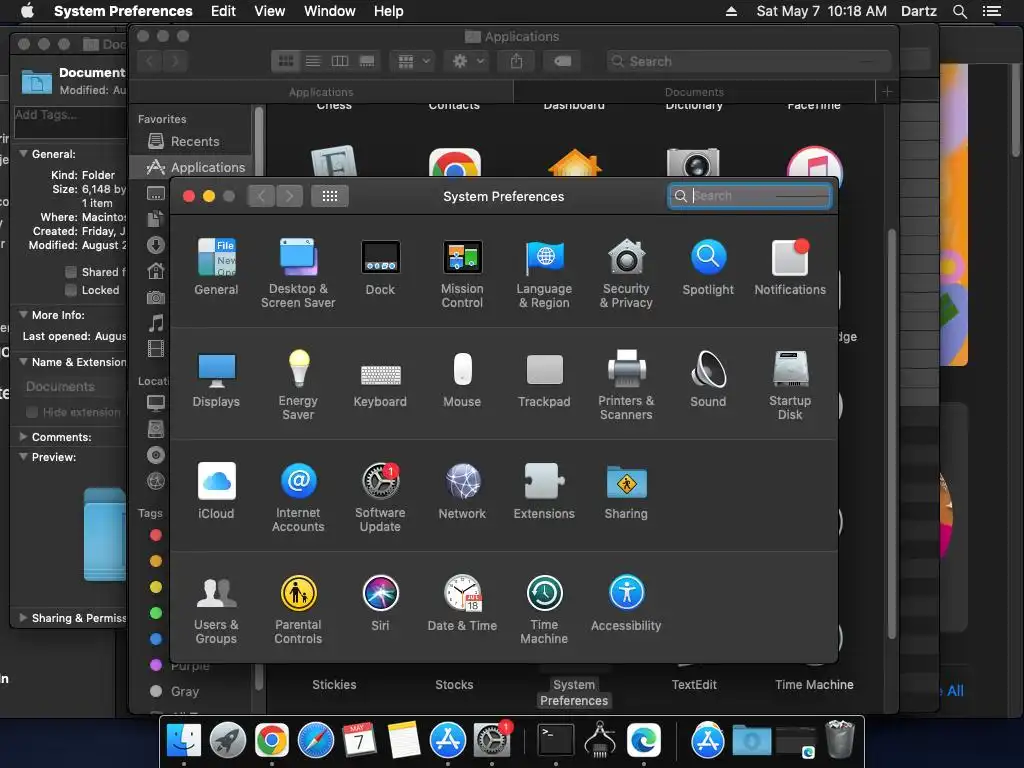
Task: Open Spotlight search in menu bar
Action: click(x=959, y=11)
